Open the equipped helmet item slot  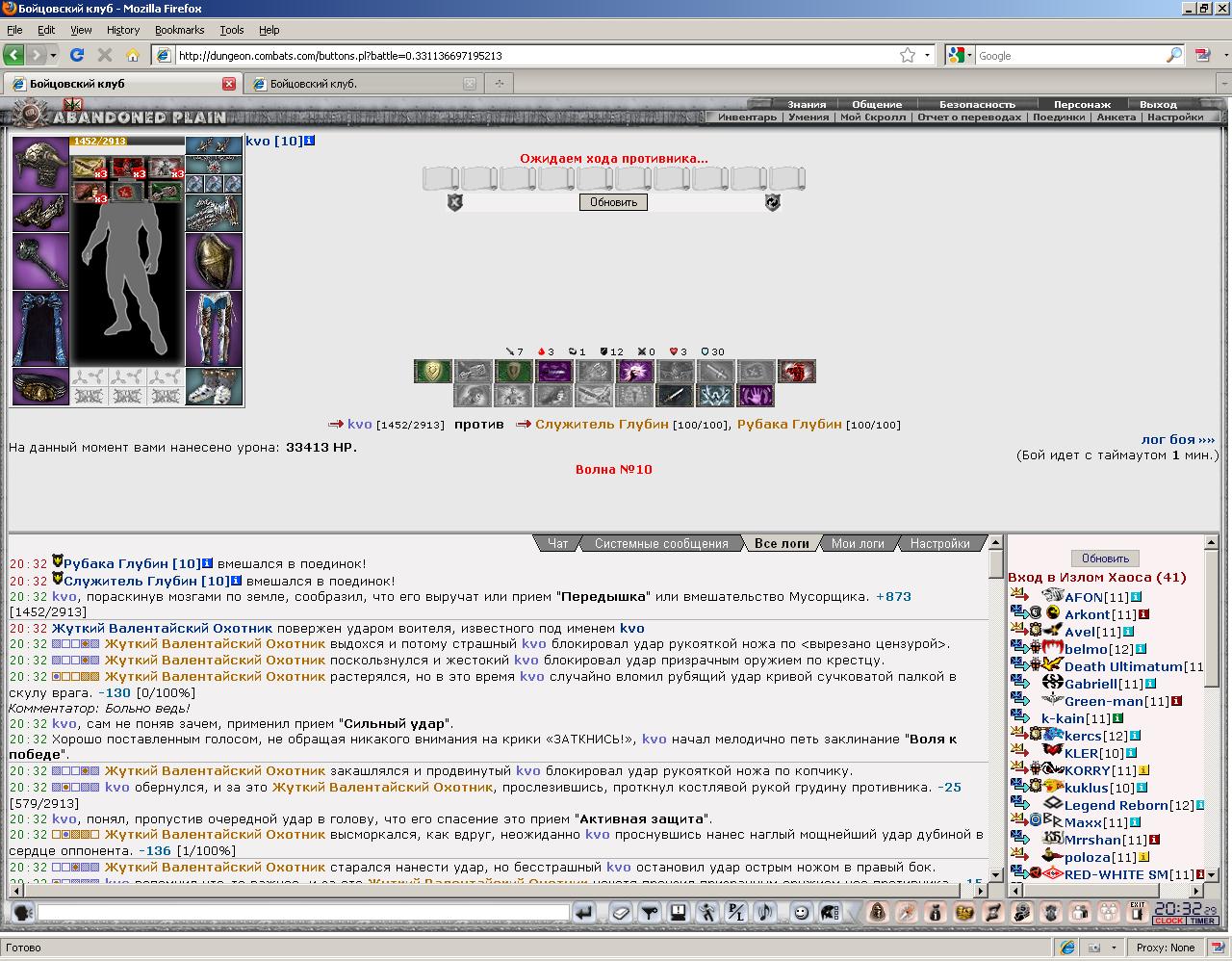pyautogui.click(x=39, y=165)
